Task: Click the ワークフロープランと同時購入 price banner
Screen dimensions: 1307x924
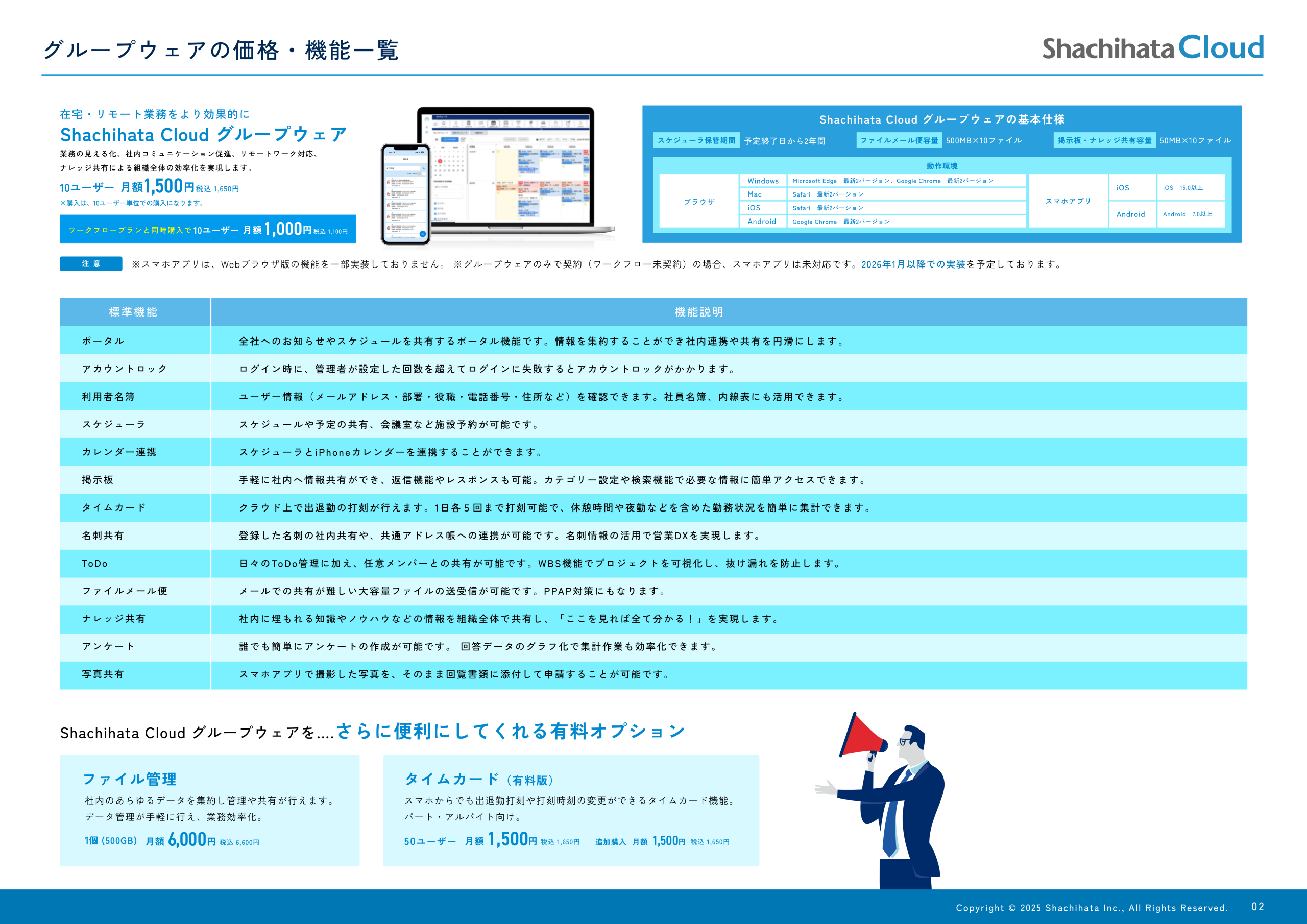Action: coord(208,229)
